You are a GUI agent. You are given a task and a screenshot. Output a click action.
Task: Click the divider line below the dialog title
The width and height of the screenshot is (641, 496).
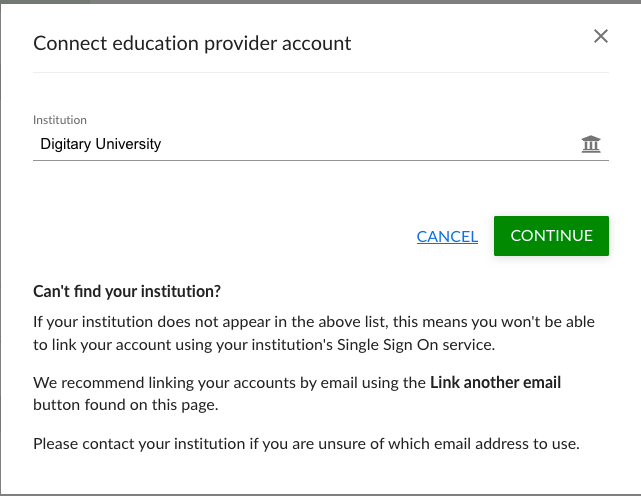(320, 72)
